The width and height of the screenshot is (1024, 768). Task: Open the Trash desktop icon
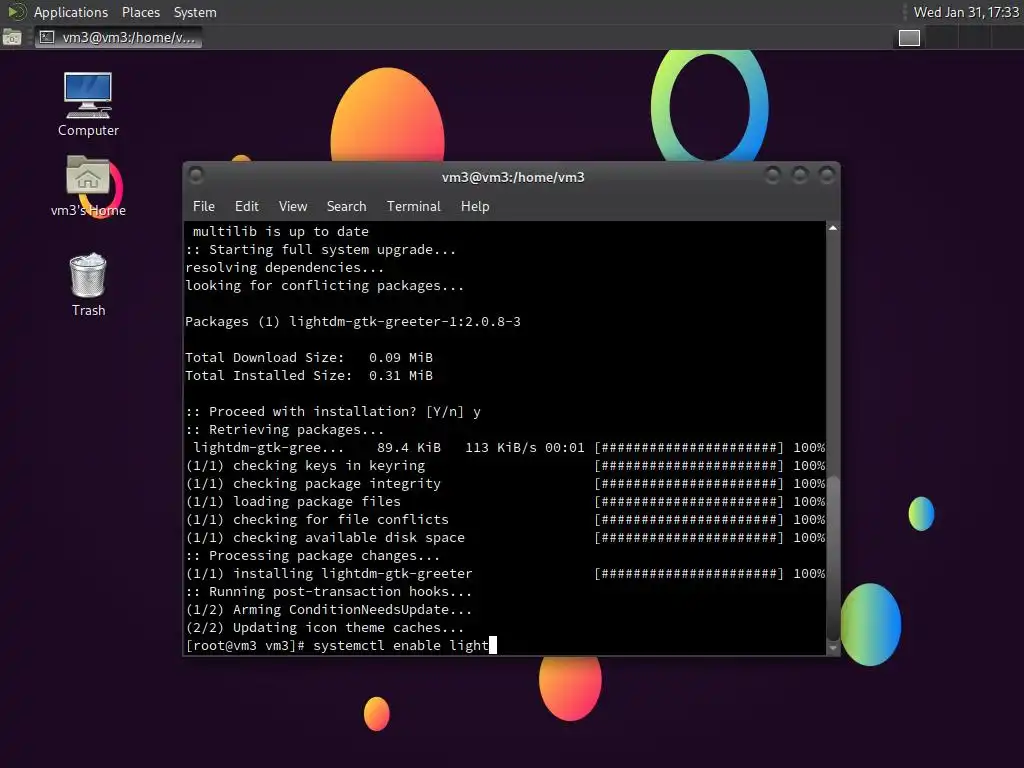coord(88,285)
